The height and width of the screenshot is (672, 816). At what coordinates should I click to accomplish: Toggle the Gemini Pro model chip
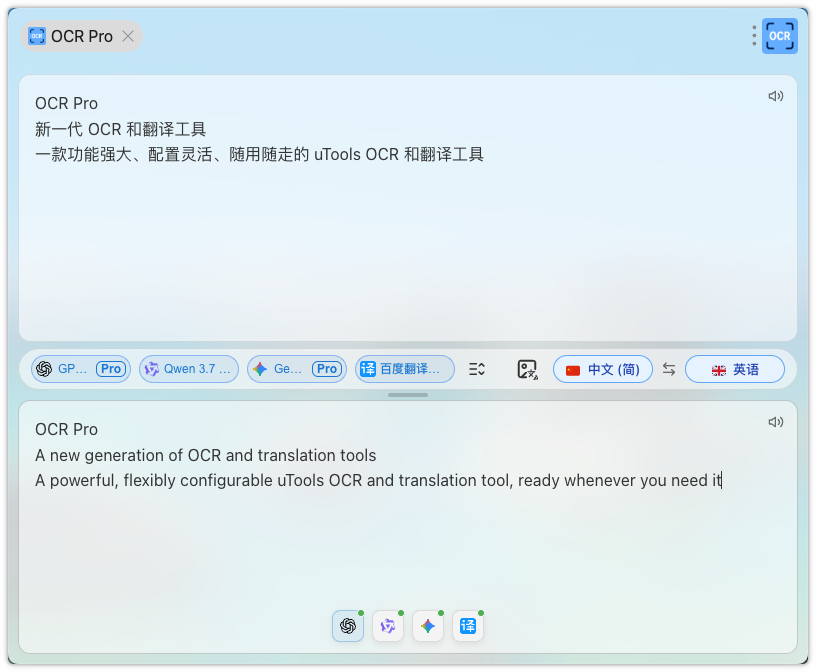(x=297, y=369)
